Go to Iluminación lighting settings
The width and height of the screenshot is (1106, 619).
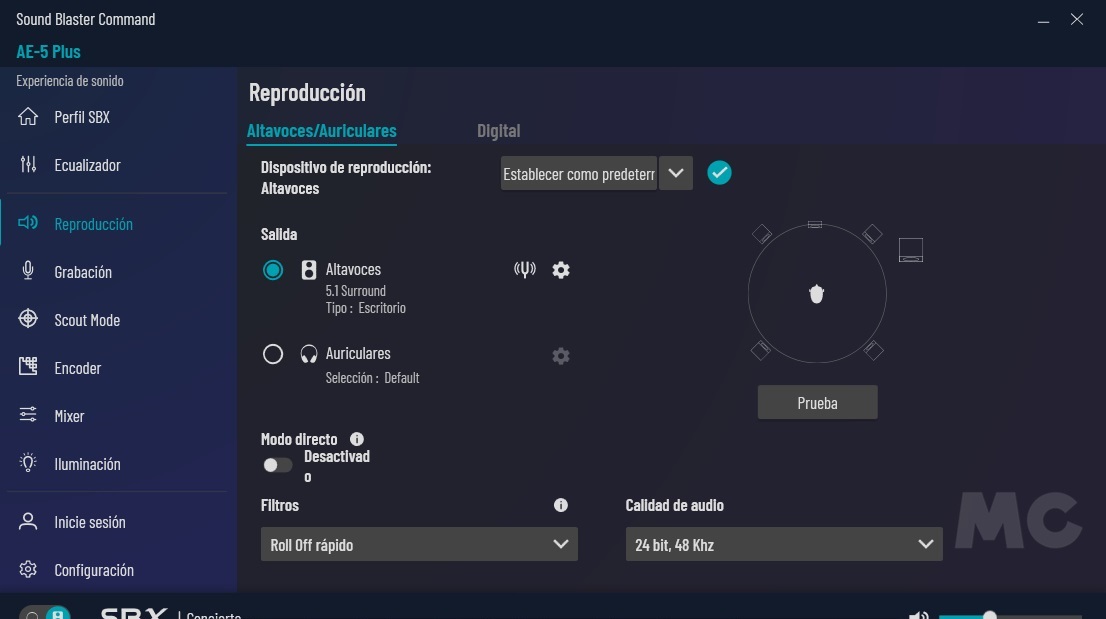(x=87, y=464)
